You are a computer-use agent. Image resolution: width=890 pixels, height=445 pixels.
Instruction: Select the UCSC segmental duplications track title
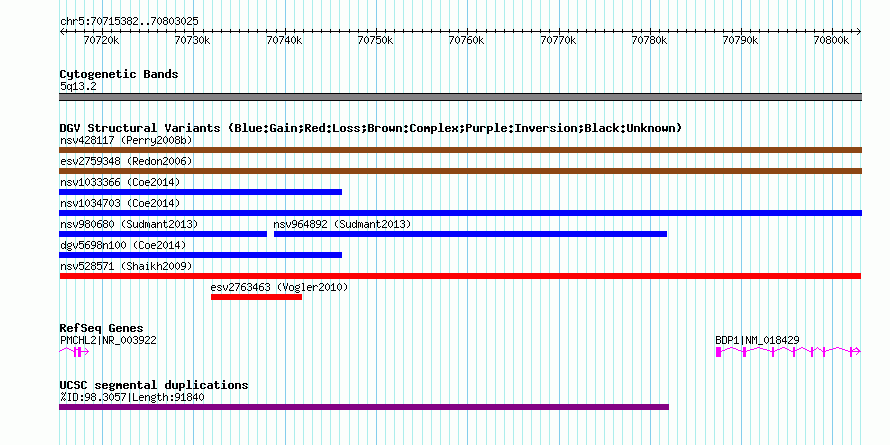tap(154, 385)
